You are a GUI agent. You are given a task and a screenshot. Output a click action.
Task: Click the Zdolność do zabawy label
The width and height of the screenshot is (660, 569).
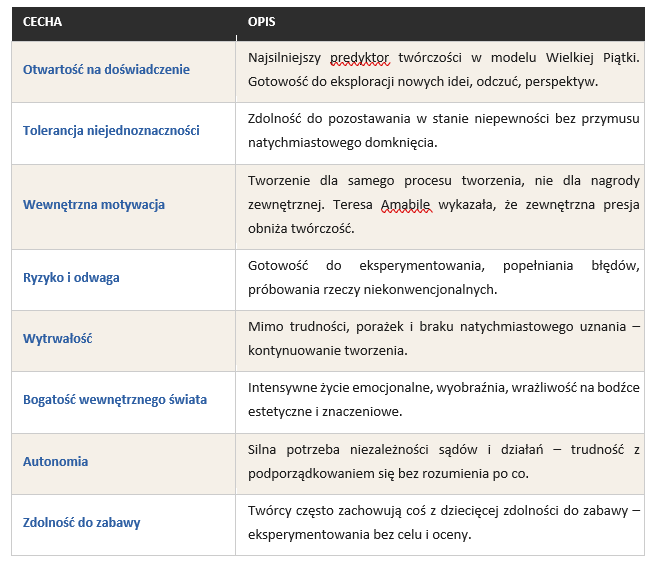81,523
